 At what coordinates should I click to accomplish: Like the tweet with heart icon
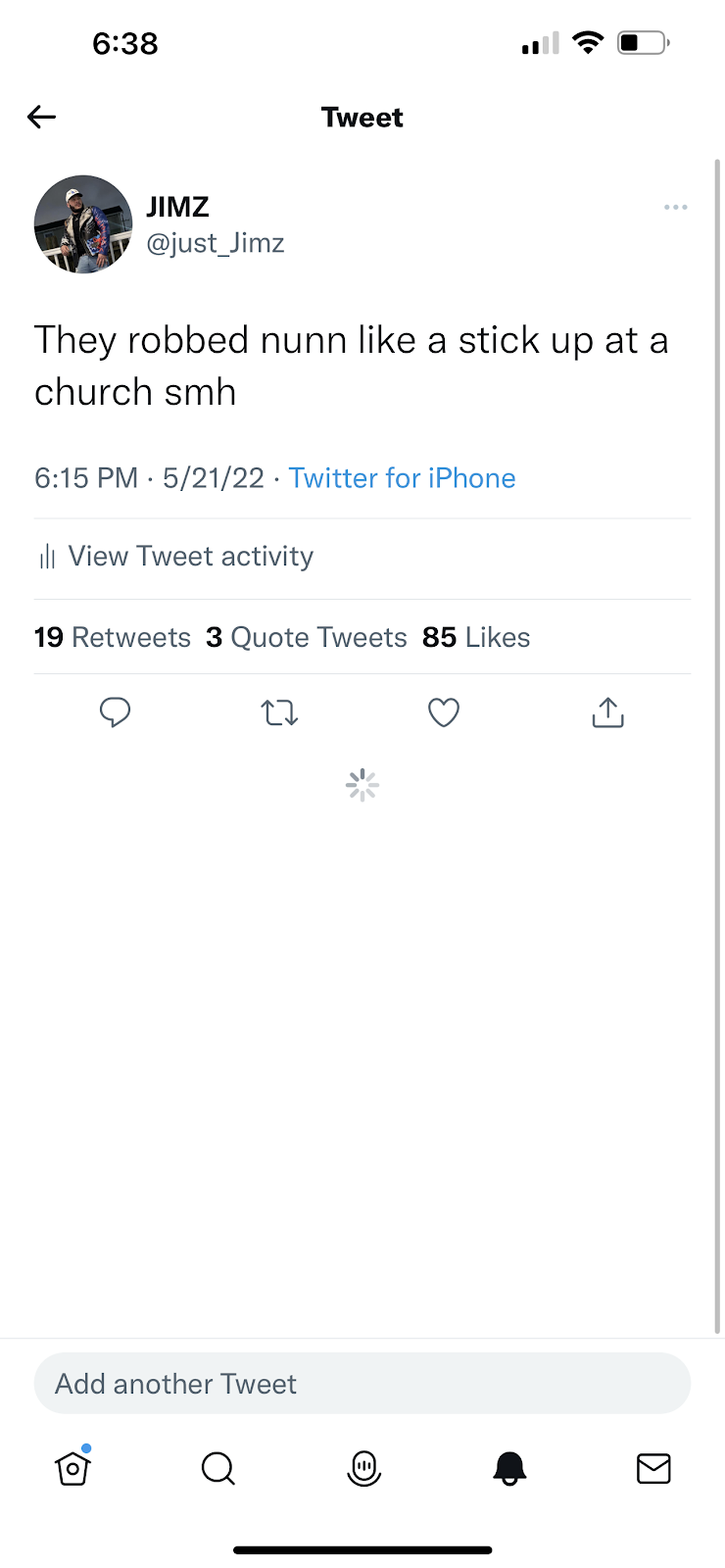(x=444, y=712)
